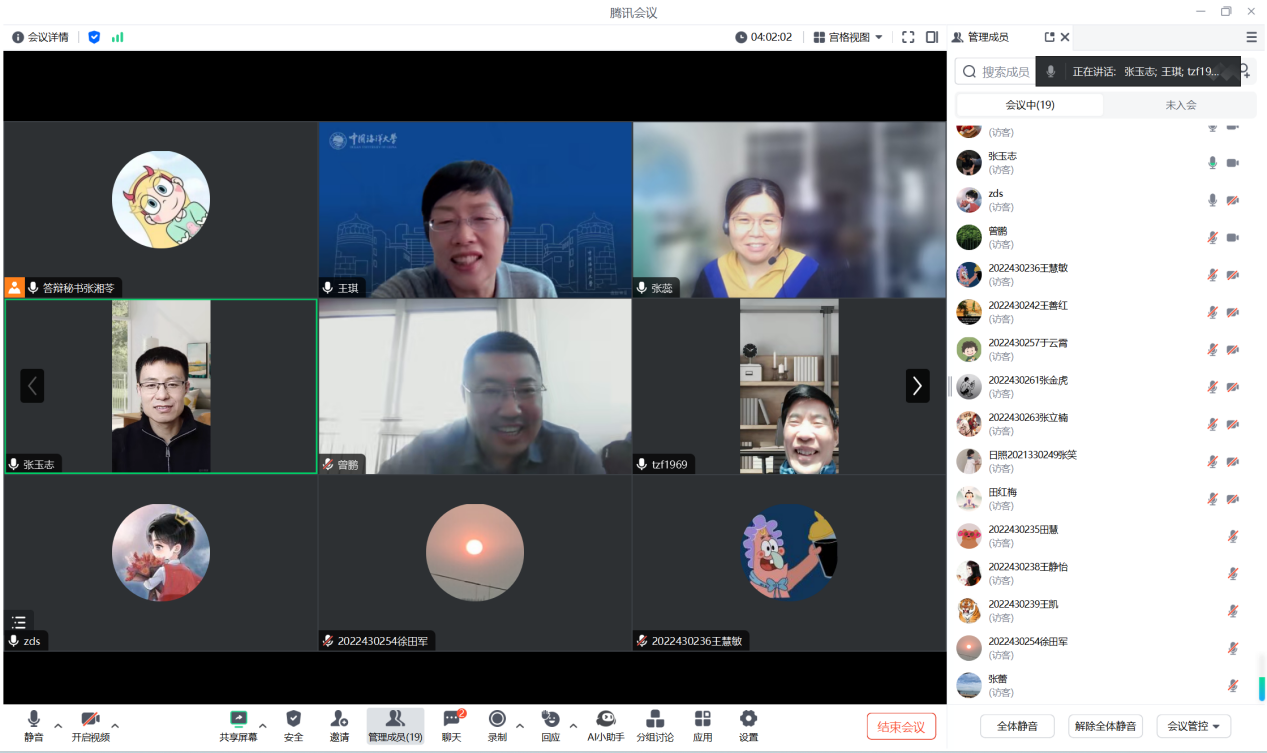Expand the arrow next to 共享屏幕
This screenshot has height=753, width=1267.
click(263, 726)
